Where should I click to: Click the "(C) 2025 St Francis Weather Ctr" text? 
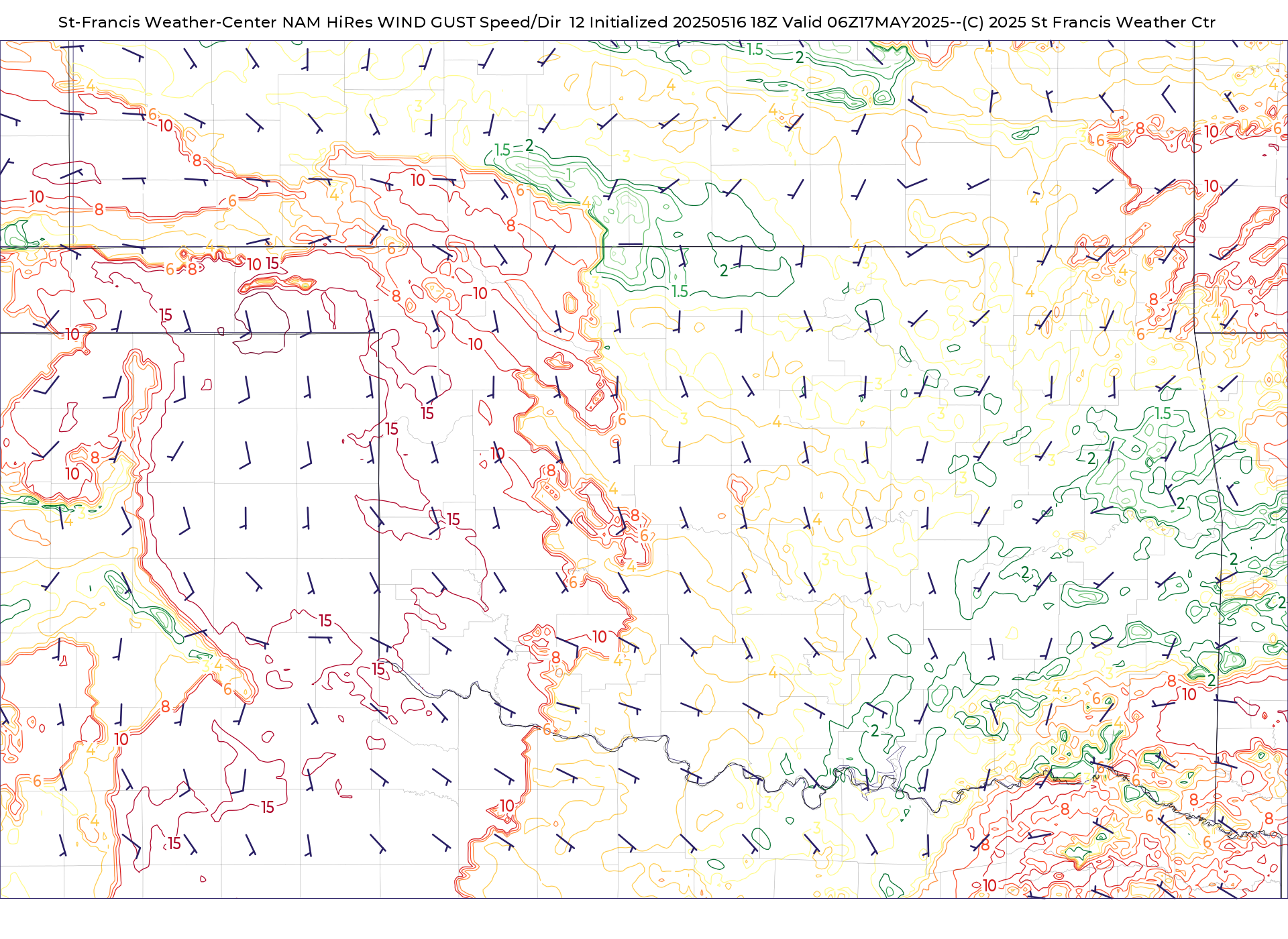tap(1089, 22)
